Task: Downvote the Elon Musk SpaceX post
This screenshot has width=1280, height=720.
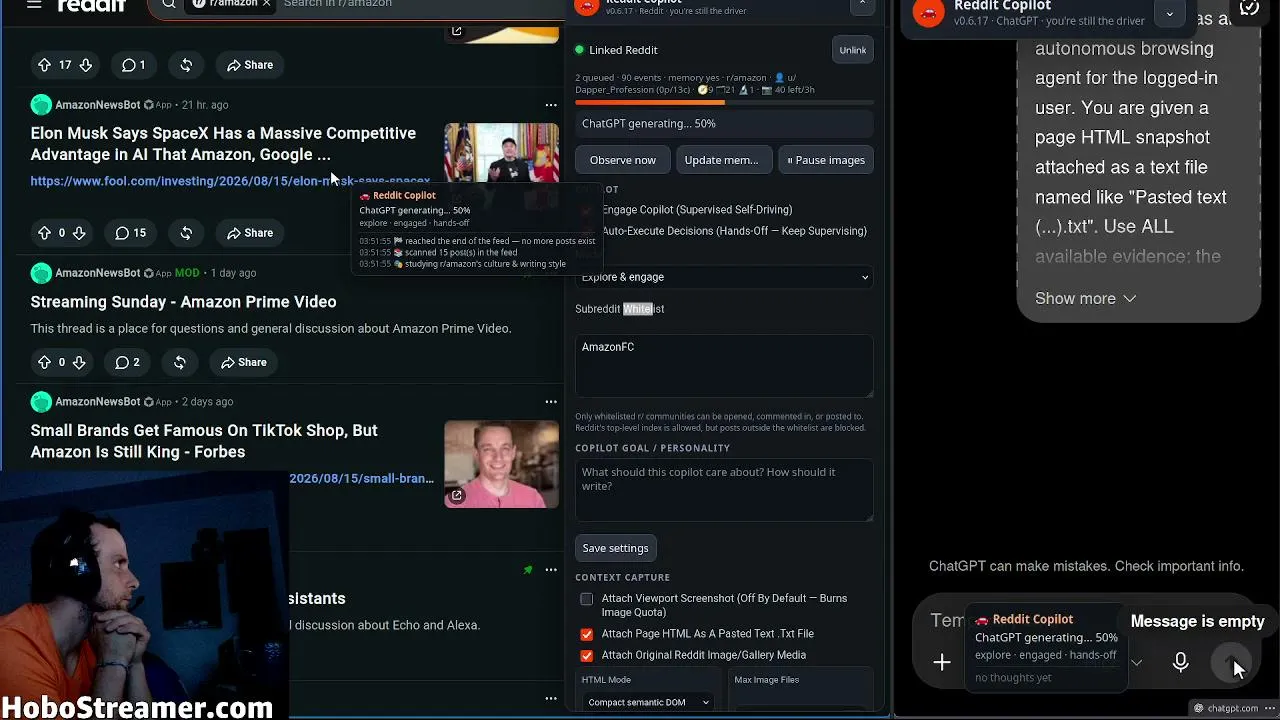Action: (79, 233)
